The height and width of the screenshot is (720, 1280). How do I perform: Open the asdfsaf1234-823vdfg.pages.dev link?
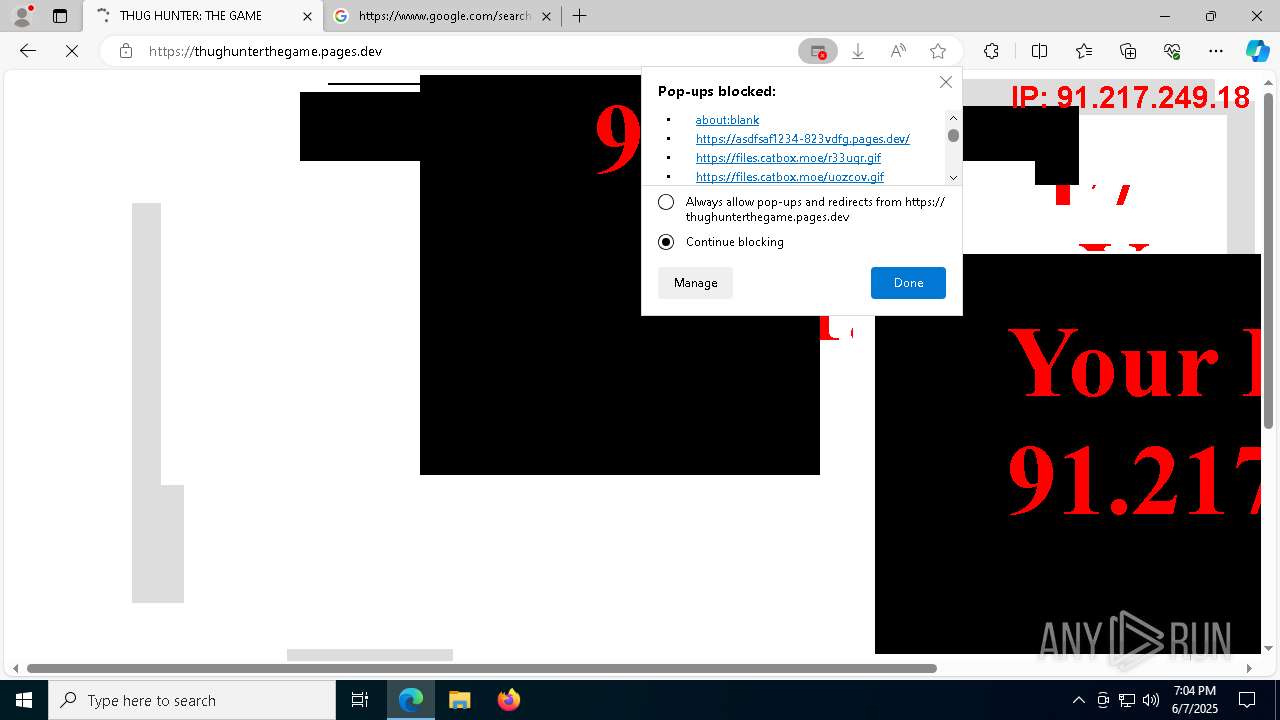pyautogui.click(x=802, y=139)
